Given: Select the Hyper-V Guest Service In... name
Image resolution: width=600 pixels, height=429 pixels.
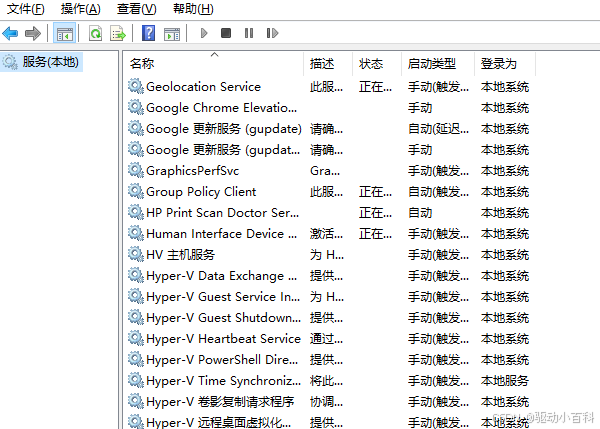Looking at the screenshot, I should 223,297.
